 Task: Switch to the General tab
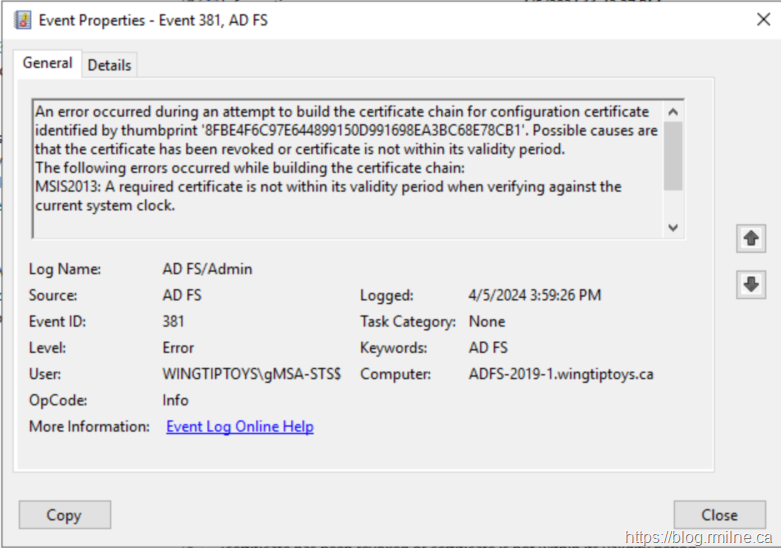[x=48, y=63]
